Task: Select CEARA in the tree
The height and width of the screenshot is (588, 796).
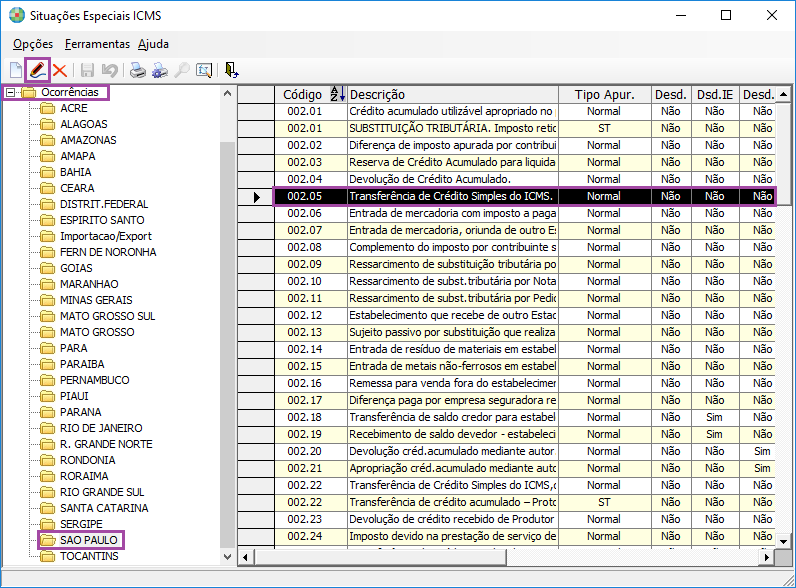Action: point(77,188)
